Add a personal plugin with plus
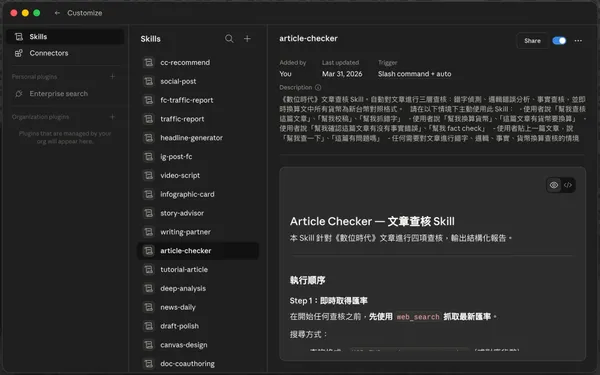The image size is (600, 375). [x=112, y=77]
